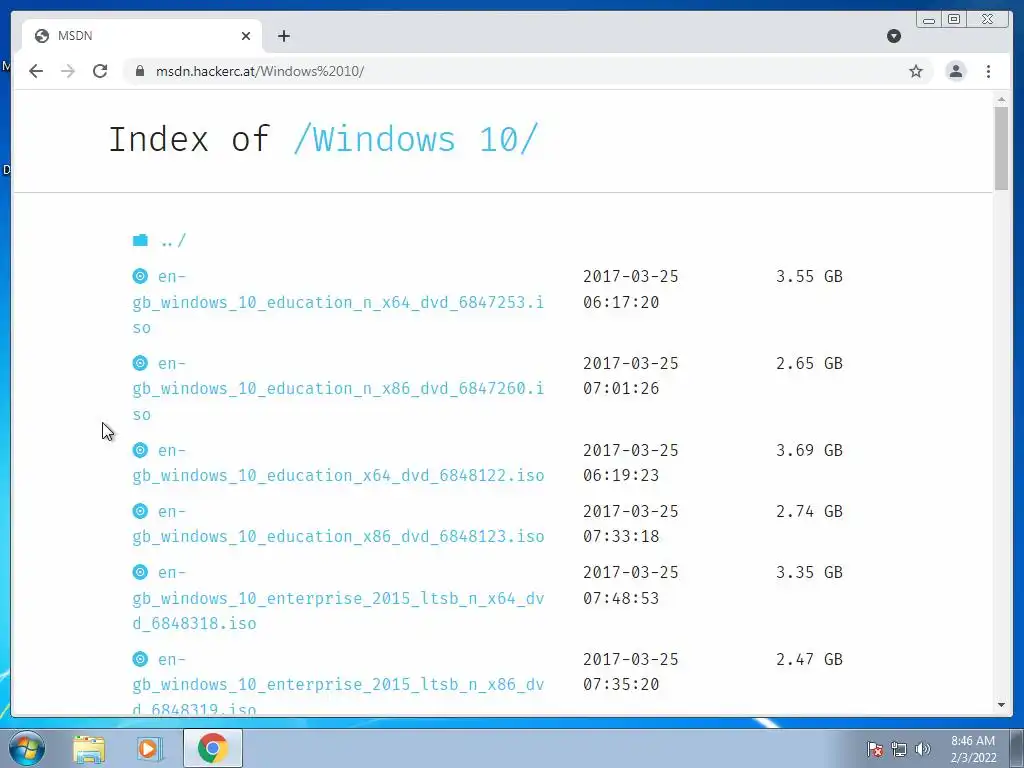
Task: Click disc icon of education_x86 file
Action: 140,510
